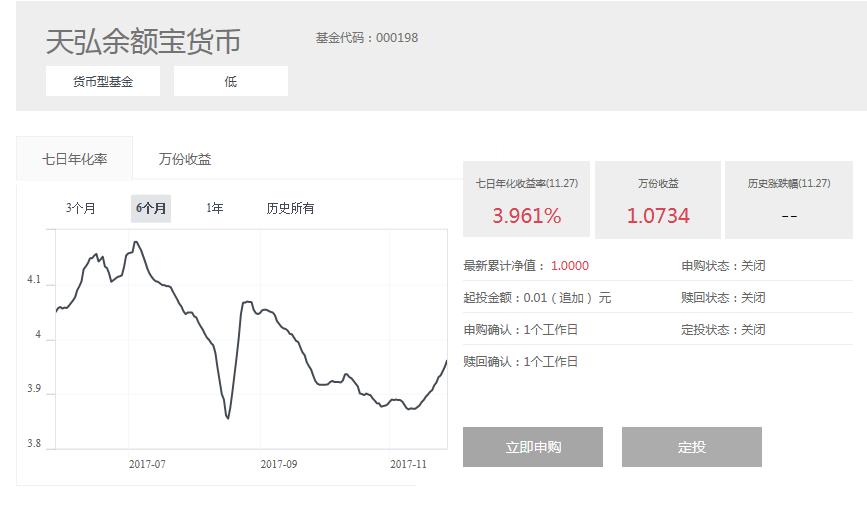Click the 2017-11 axis label
The height and width of the screenshot is (511, 867).
click(x=408, y=465)
